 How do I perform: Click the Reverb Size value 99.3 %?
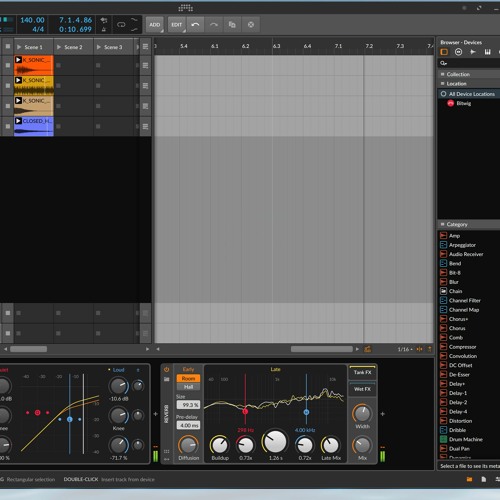[188, 405]
